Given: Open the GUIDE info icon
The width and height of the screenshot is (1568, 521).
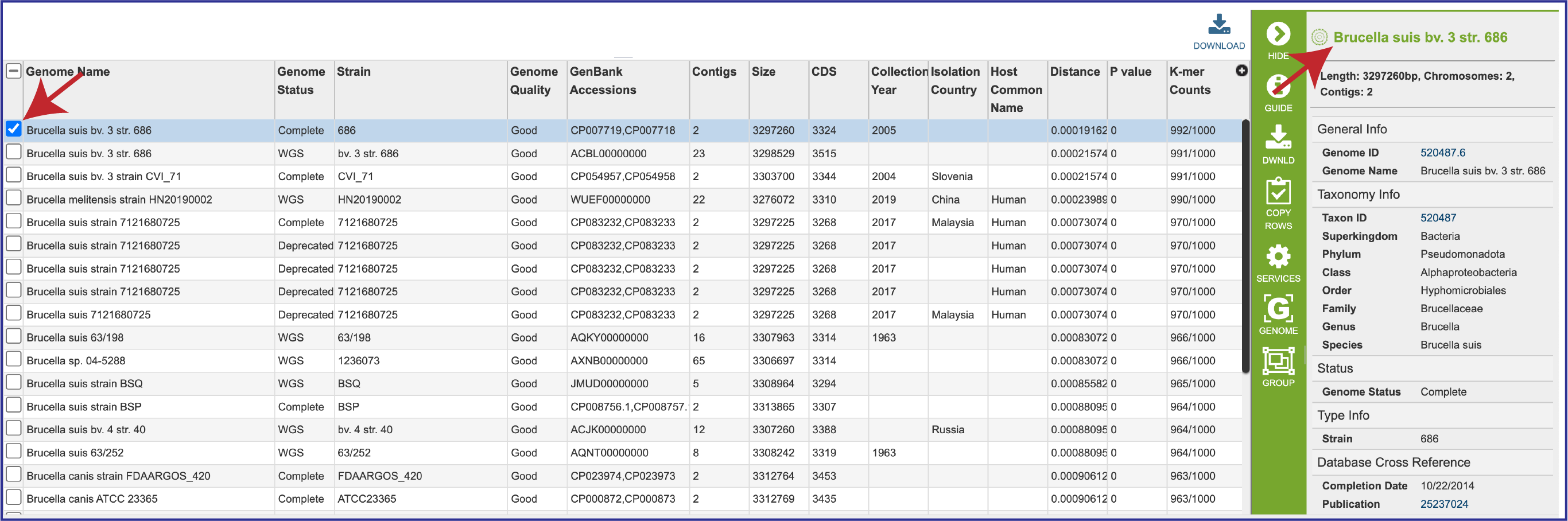Looking at the screenshot, I should (x=1278, y=86).
